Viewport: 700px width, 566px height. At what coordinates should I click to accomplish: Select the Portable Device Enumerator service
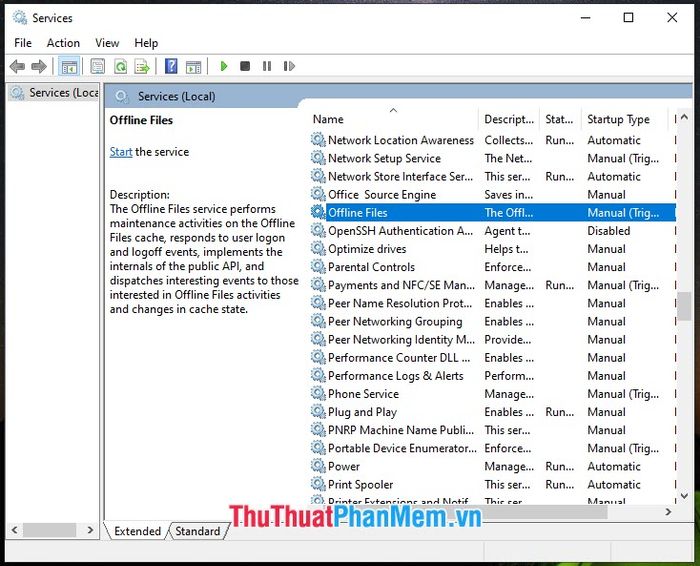pos(493,448)
